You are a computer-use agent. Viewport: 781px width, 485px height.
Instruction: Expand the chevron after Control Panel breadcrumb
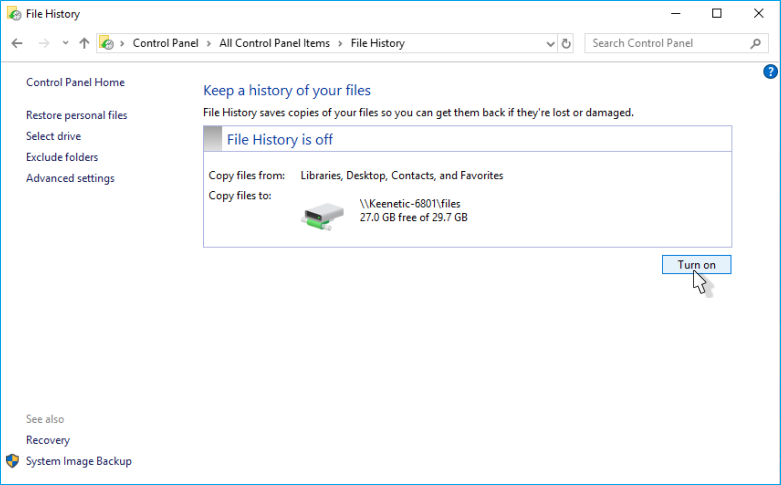coord(211,44)
